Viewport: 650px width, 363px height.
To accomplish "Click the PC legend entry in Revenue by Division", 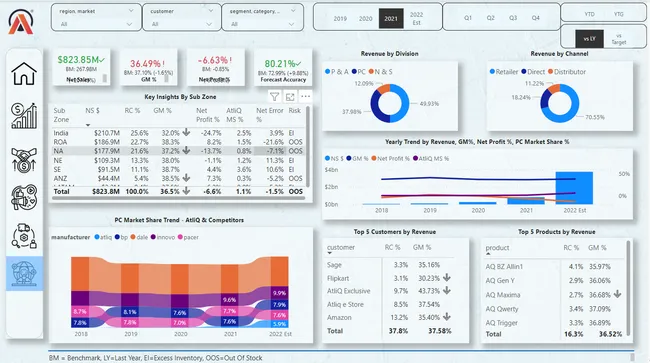I will pyautogui.click(x=359, y=72).
